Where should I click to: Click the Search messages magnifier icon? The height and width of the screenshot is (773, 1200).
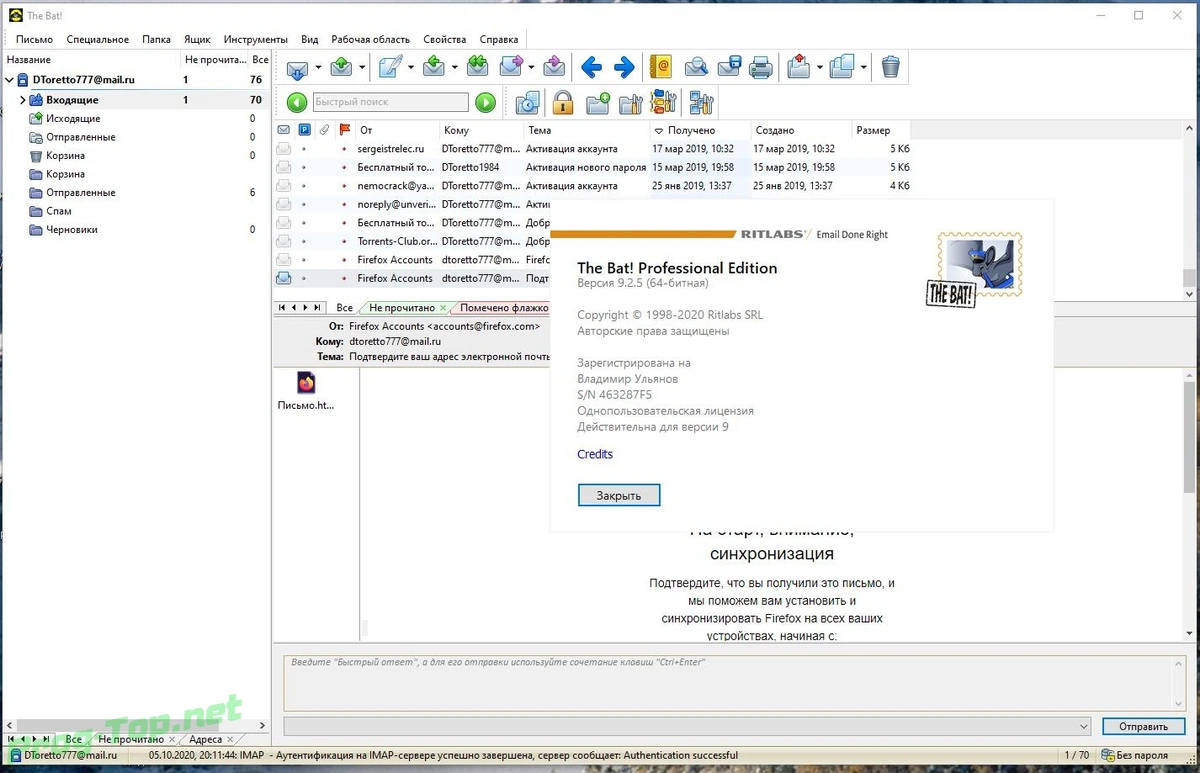point(696,68)
